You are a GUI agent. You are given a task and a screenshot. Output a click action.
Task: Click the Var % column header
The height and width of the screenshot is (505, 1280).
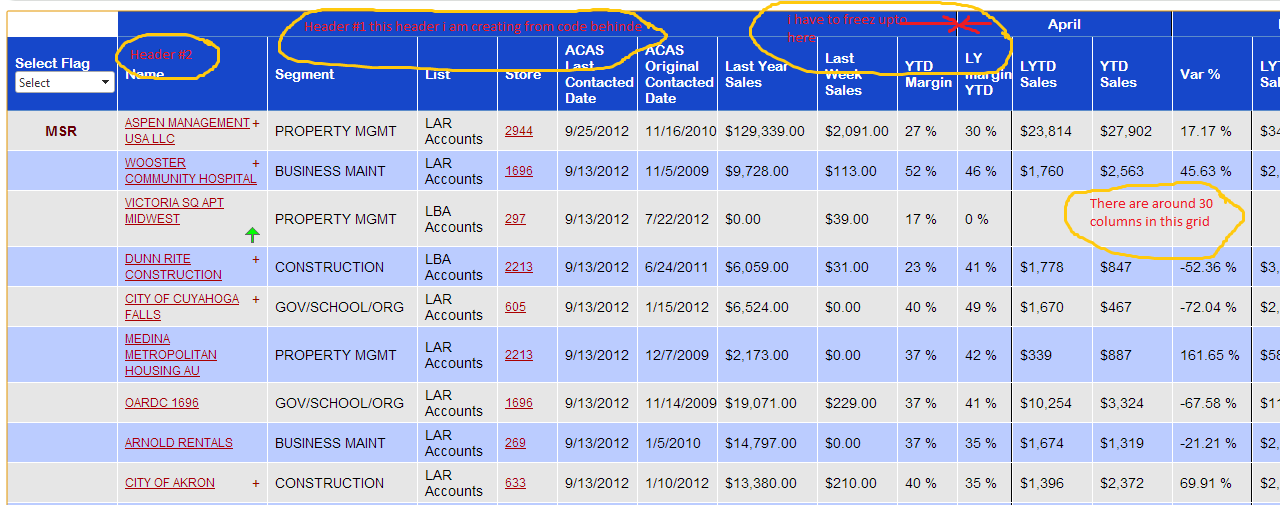[x=1200, y=74]
